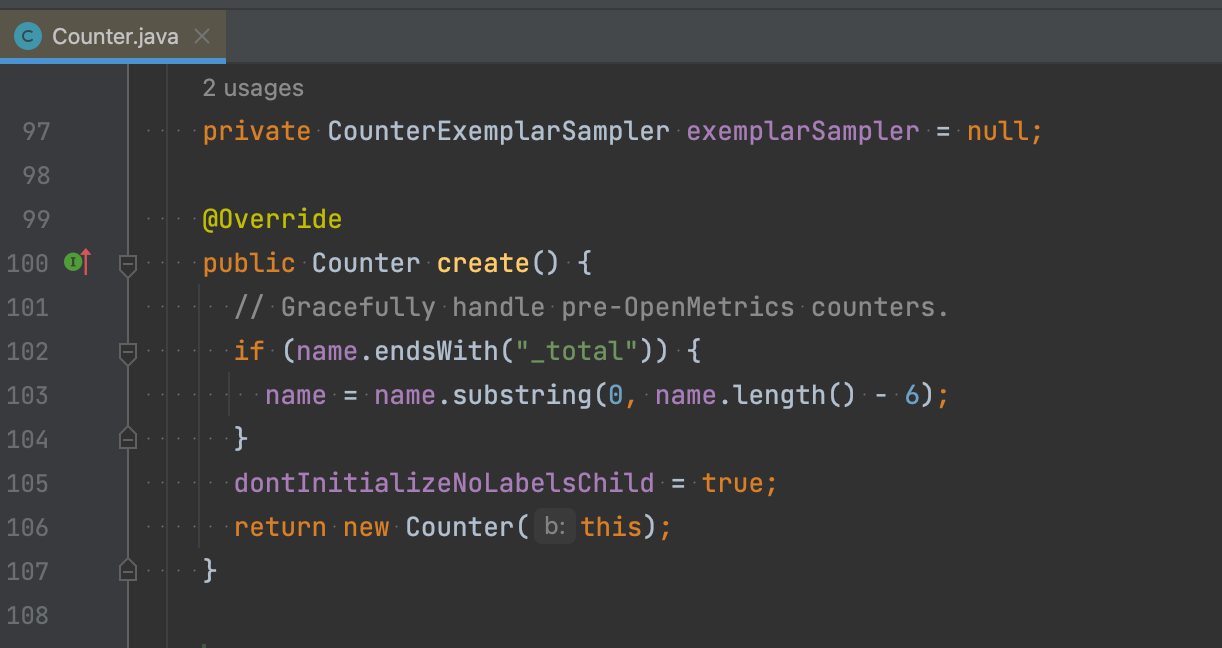1222x648 pixels.
Task: Click the "this" keyword on line 106
Action: [611, 527]
